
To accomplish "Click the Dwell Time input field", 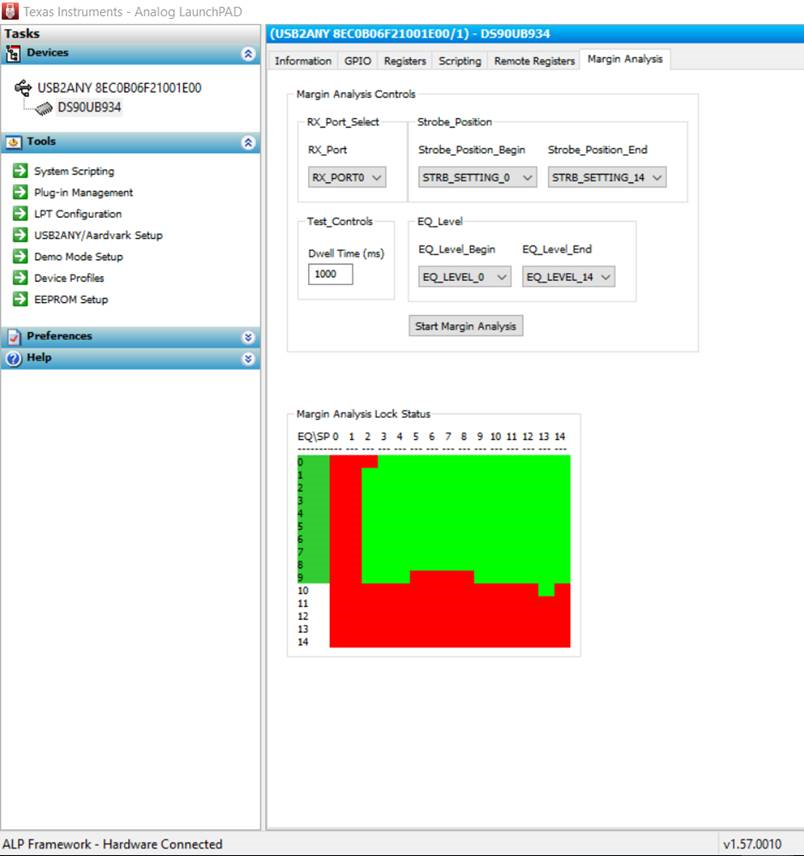I will click(x=330, y=274).
